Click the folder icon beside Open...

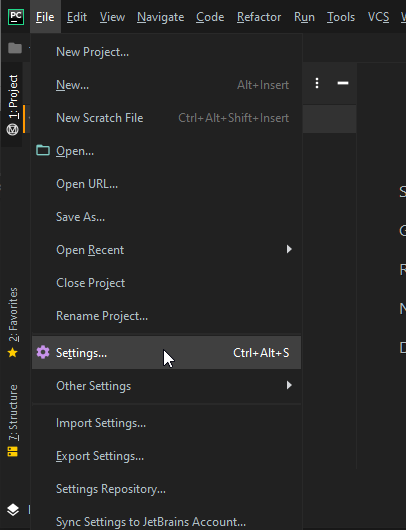[x=43, y=150]
